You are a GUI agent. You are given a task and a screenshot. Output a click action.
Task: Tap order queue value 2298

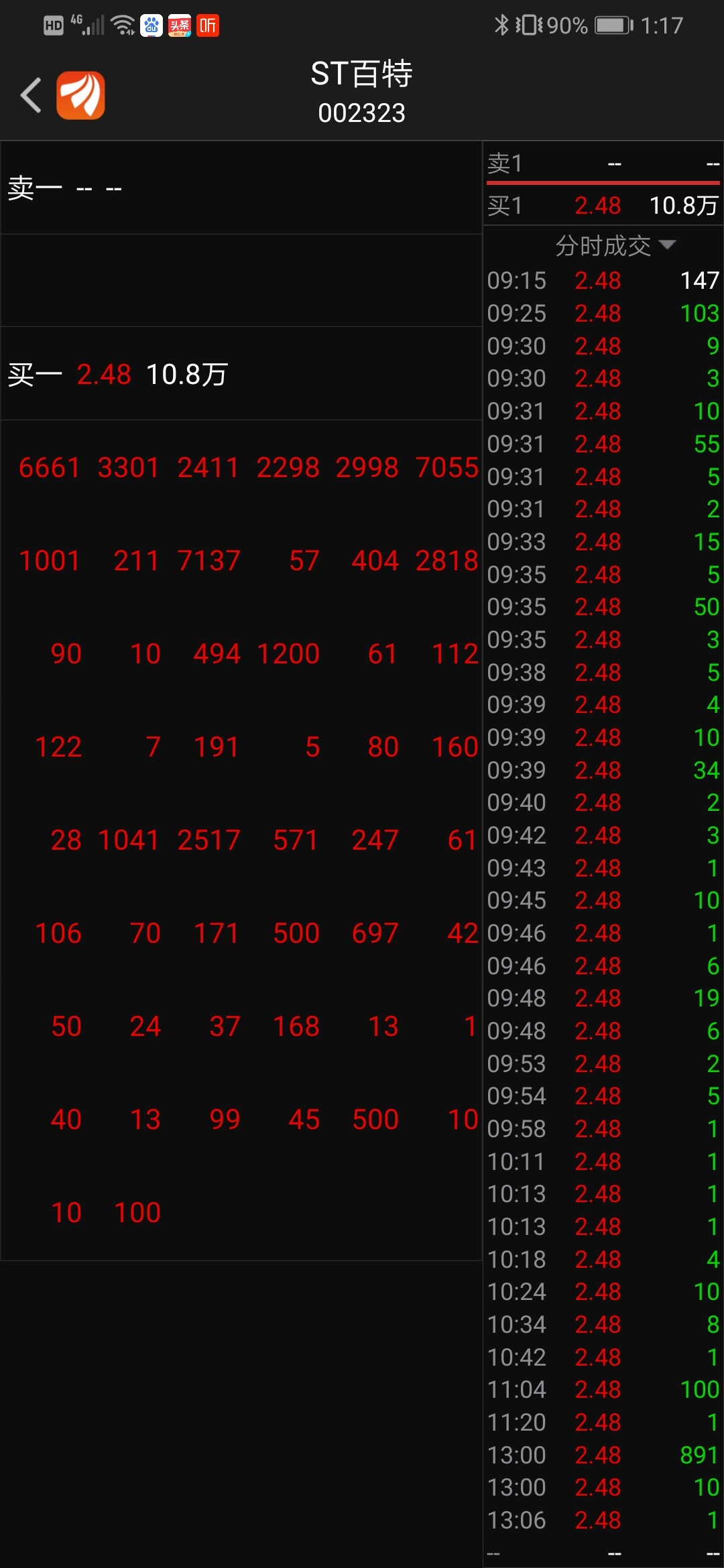[288, 467]
